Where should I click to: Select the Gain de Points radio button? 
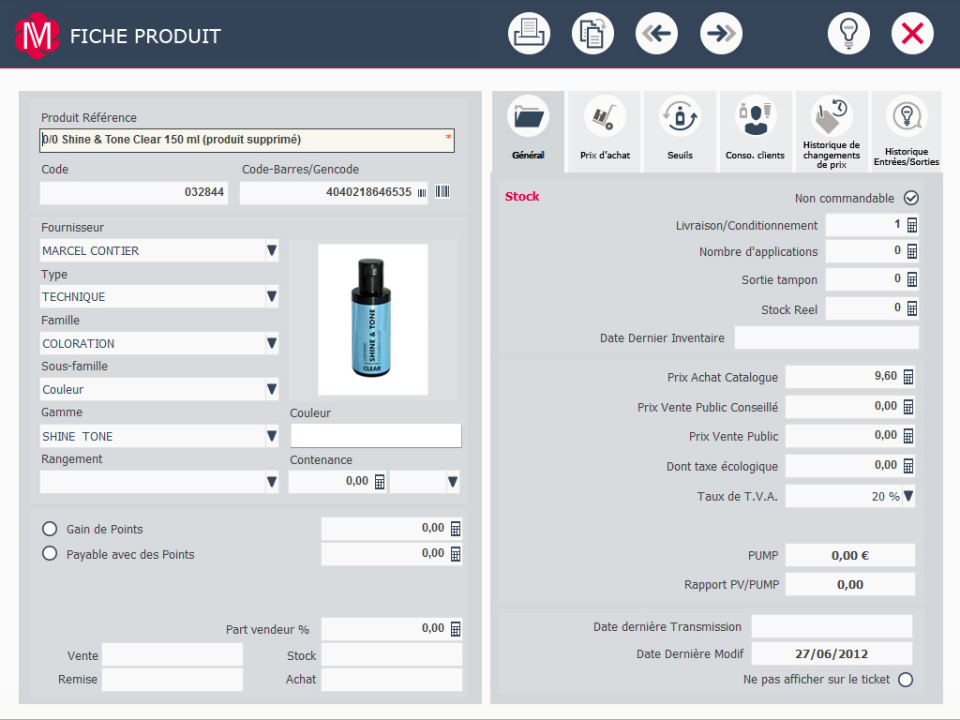49,529
